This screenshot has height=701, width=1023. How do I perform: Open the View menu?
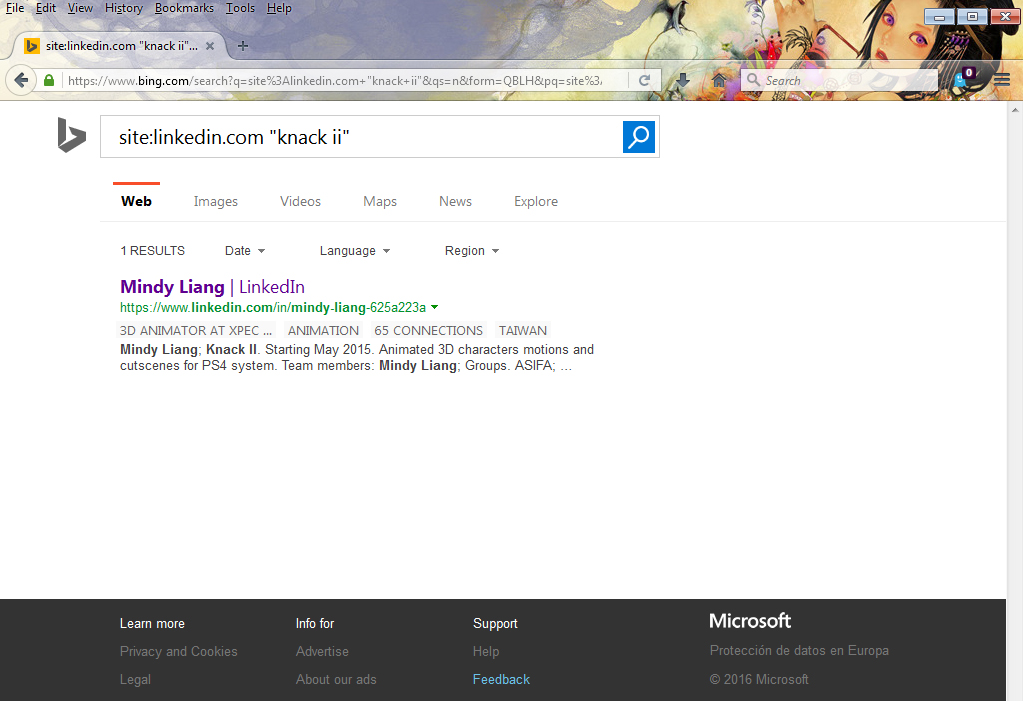pyautogui.click(x=80, y=8)
